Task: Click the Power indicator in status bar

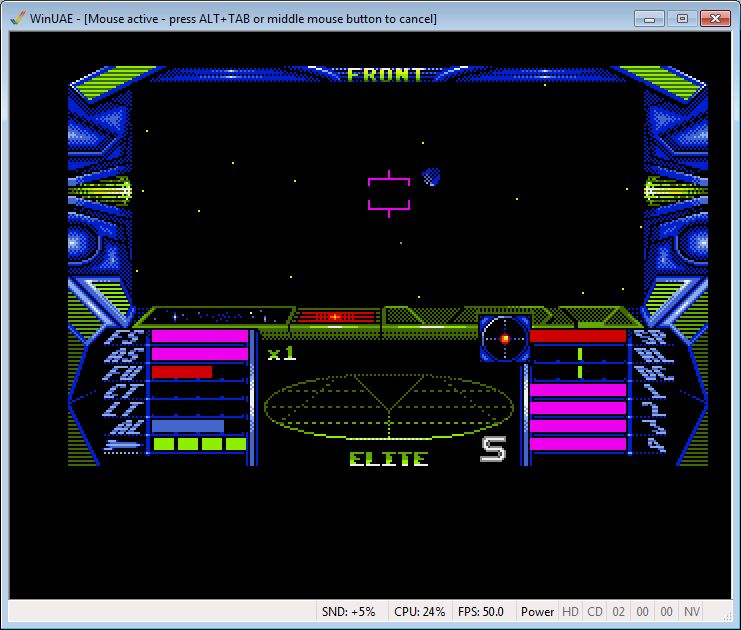Action: click(537, 612)
